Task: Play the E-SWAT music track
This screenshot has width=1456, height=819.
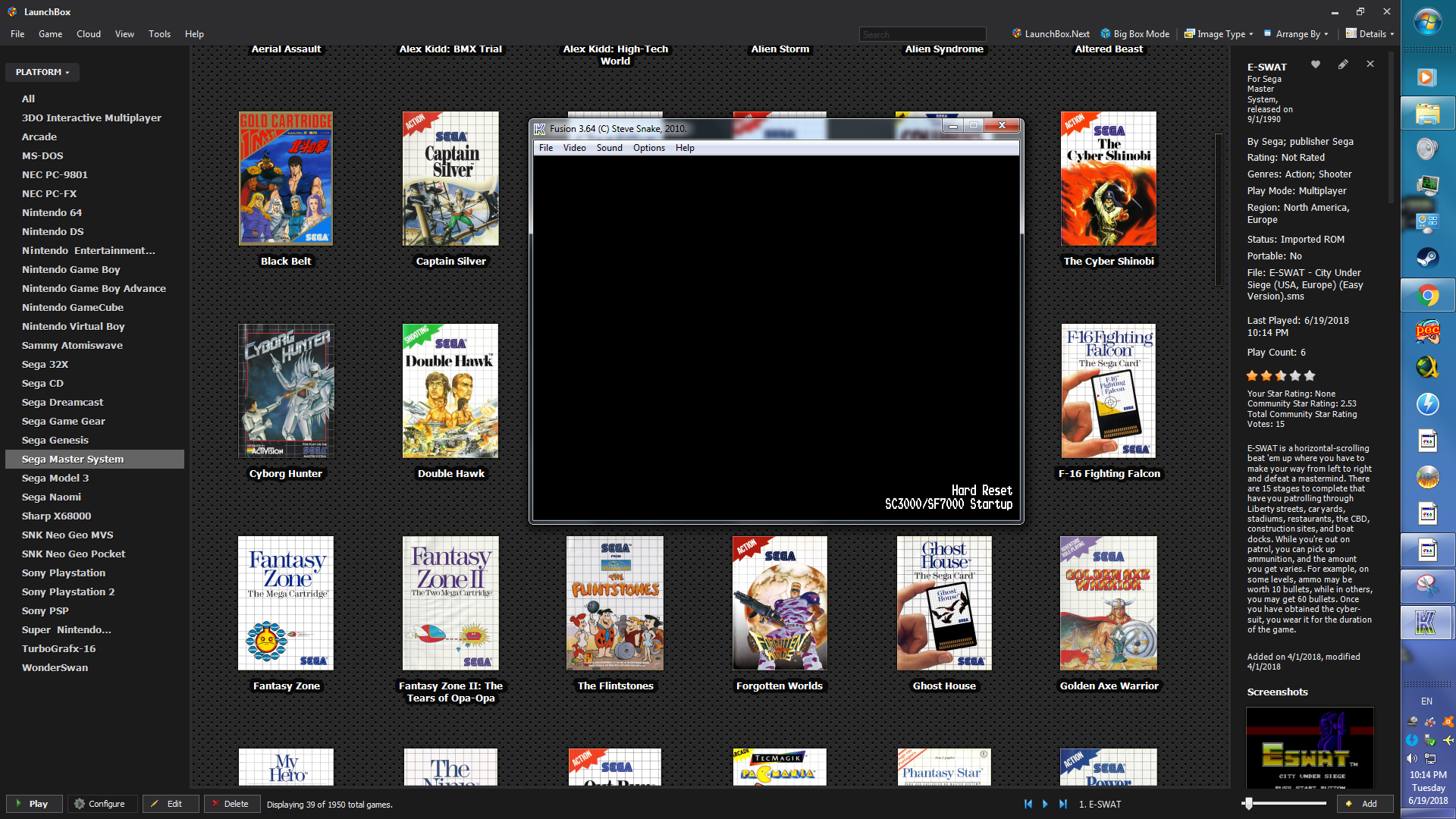Action: pos(1045,804)
